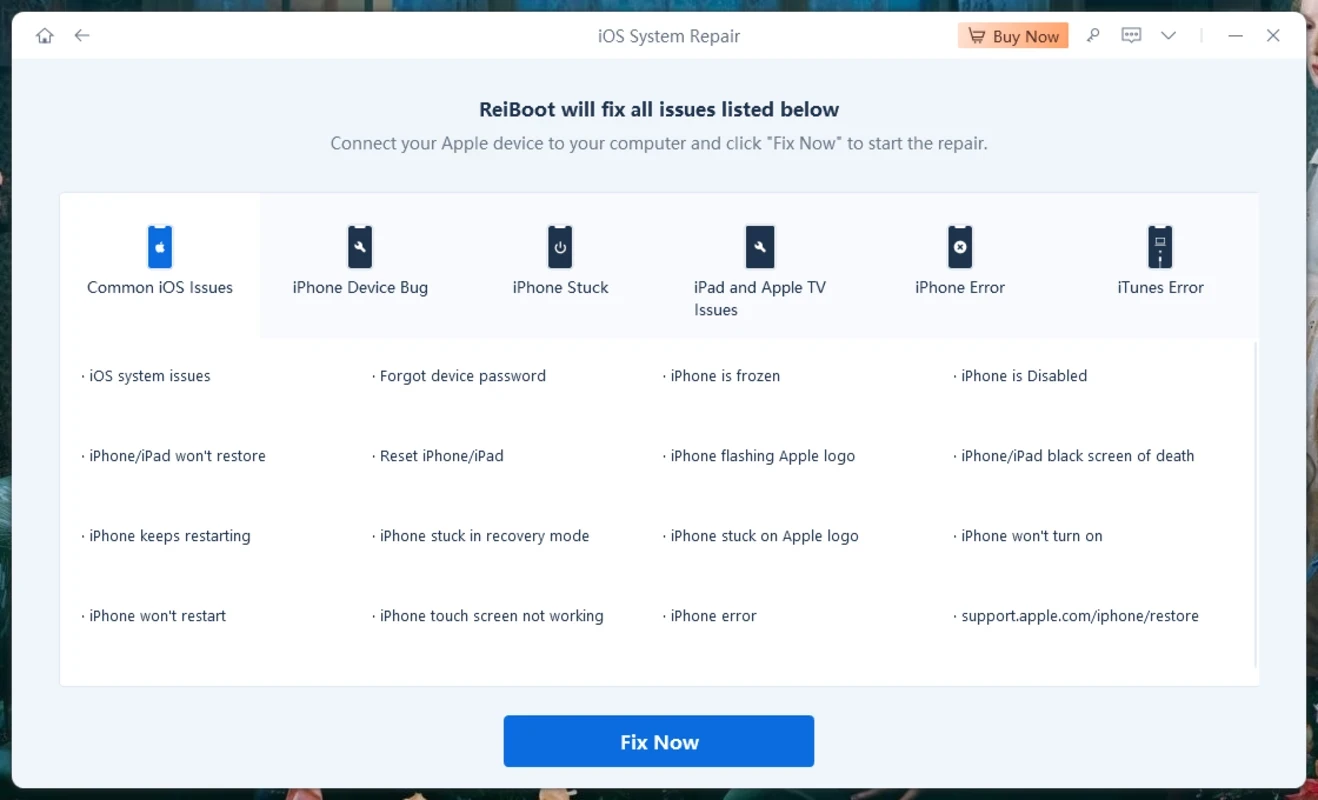The width and height of the screenshot is (1318, 800).
Task: Open the feedback chat icon
Action: click(1131, 36)
